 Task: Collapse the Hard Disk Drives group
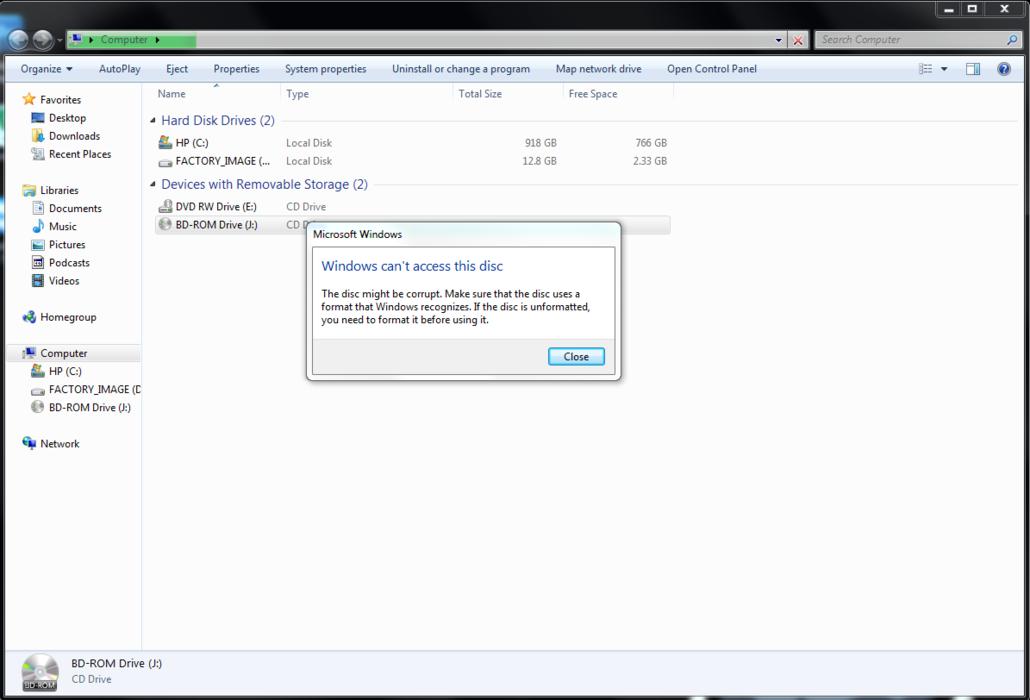click(x=153, y=121)
